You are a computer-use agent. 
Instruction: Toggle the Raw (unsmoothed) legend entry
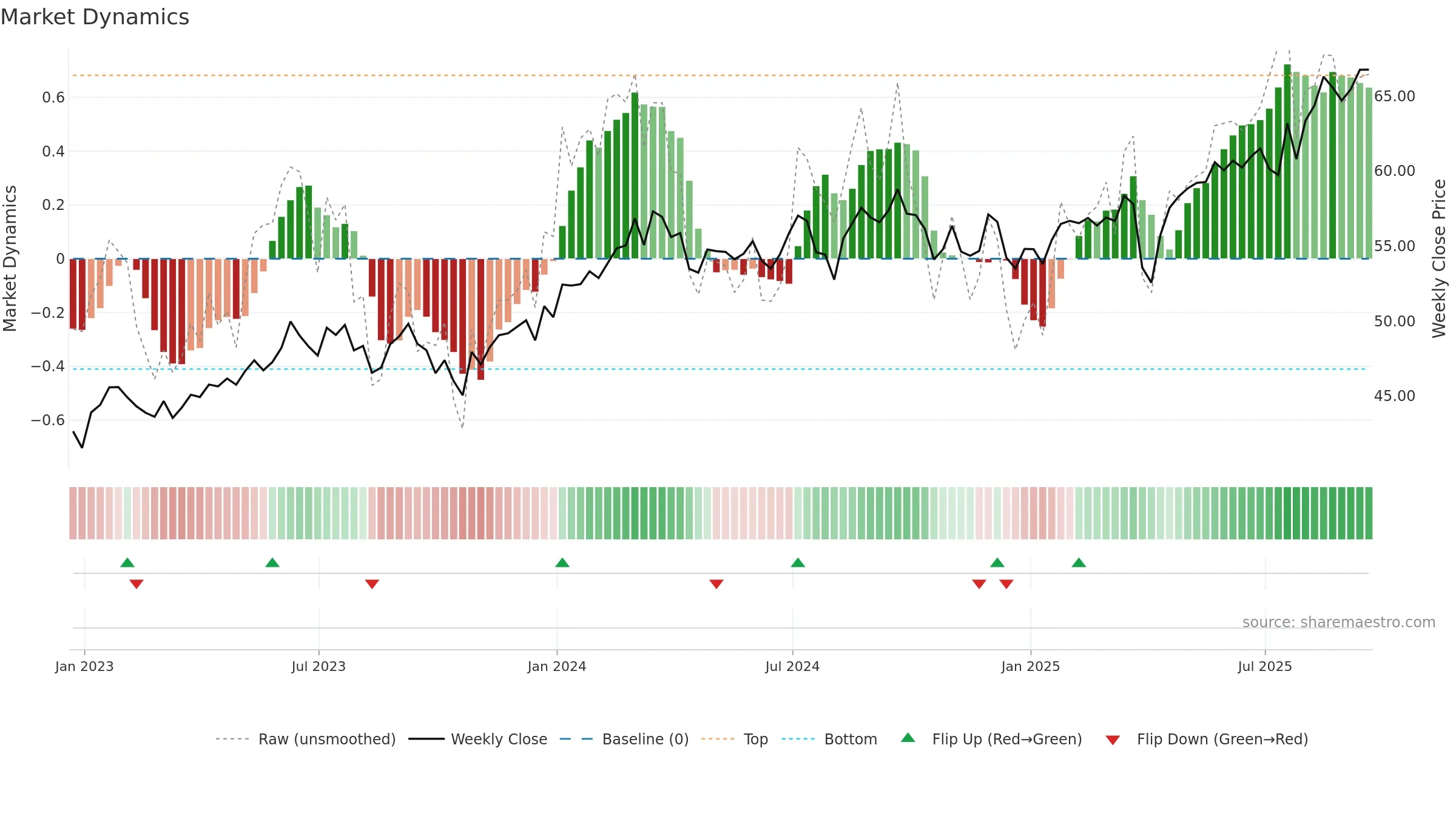[305, 739]
